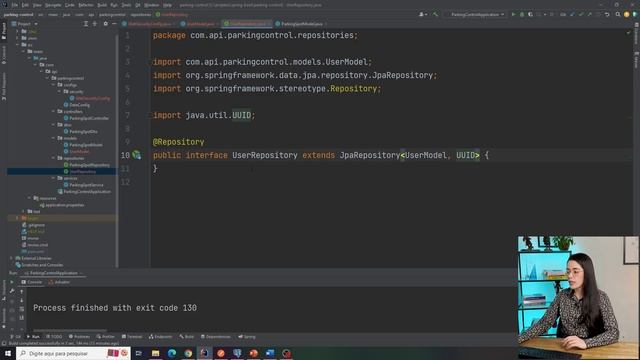Click the down arrow in console toolbar
The width and height of the screenshot is (640, 360).
click(22, 300)
